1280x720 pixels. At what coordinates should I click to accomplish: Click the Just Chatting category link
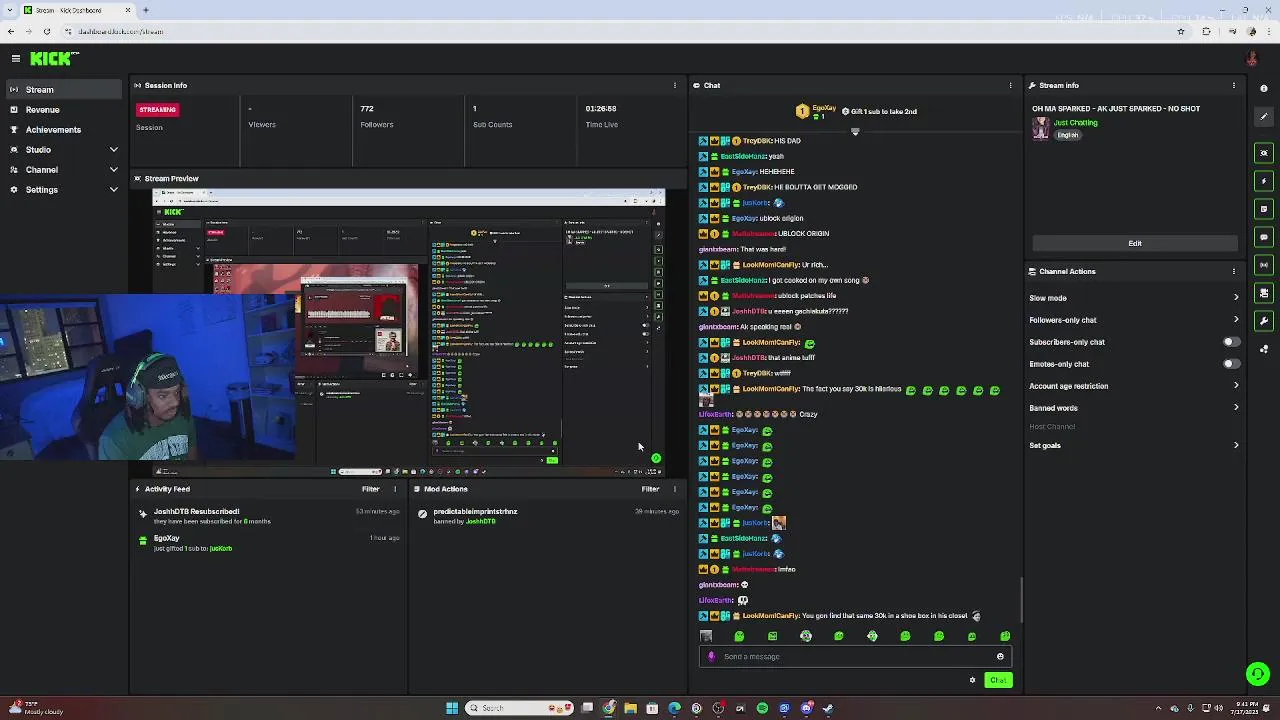click(1075, 123)
